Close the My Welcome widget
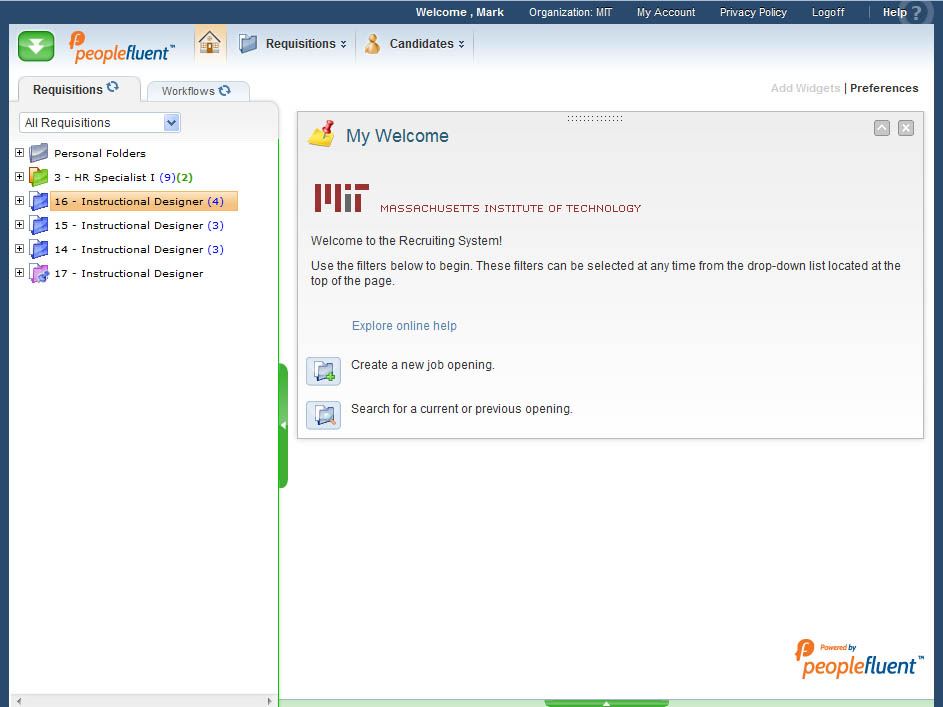This screenshot has height=707, width=943. 905,128
